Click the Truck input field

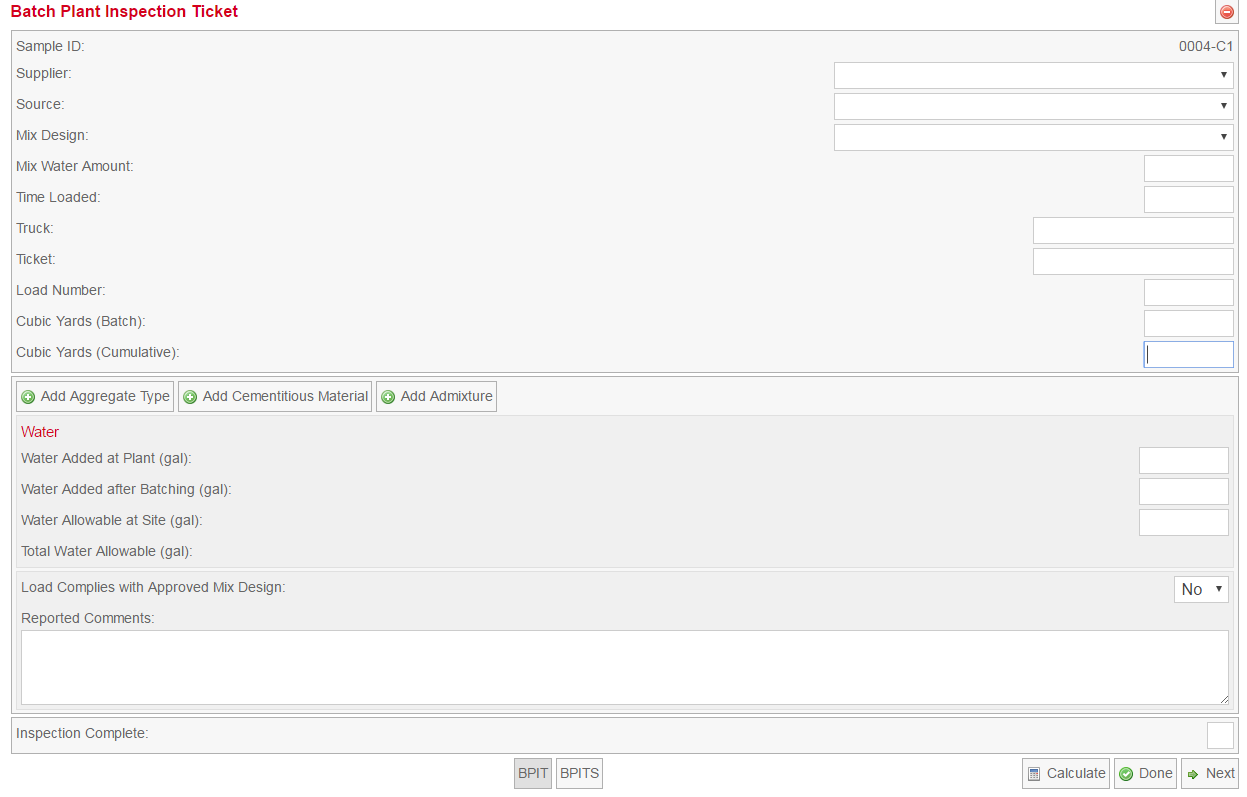(1133, 230)
